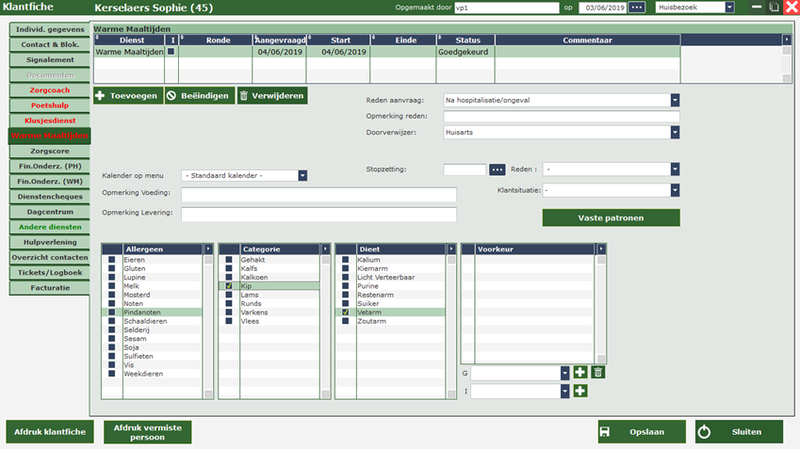
Task: Click the green plus next to G dropdown
Action: pos(581,372)
